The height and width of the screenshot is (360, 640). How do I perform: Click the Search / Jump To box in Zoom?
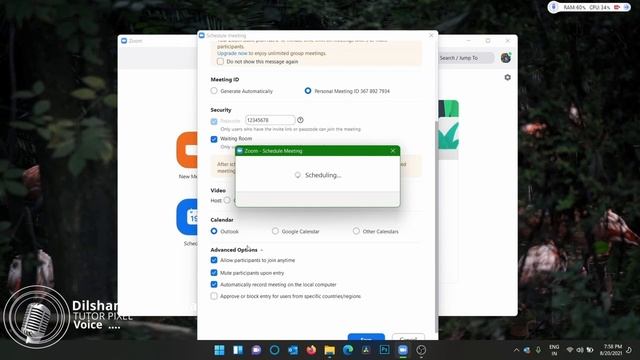click(x=465, y=58)
